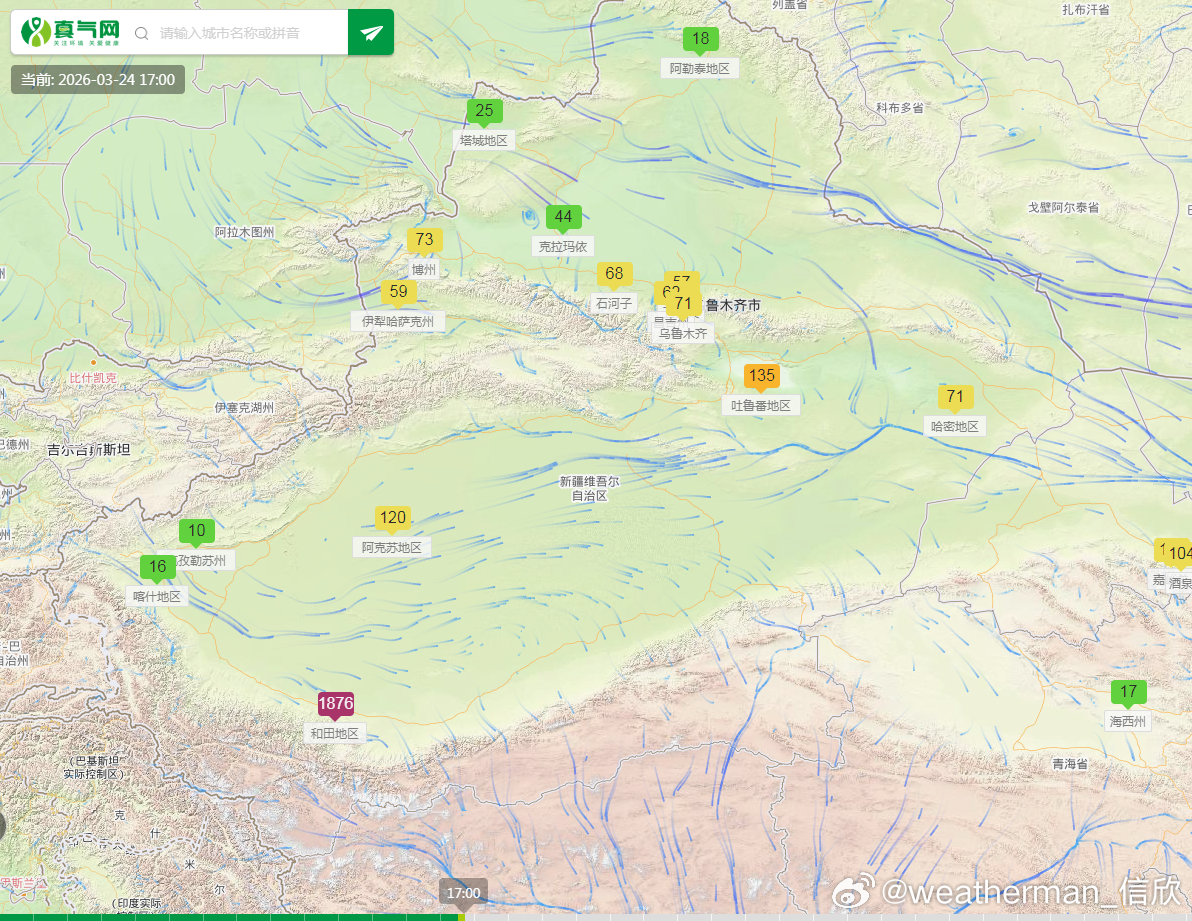Viewport: 1192px width, 921px height.
Task: Click the 73 AQI marker for 博州
Action: pyautogui.click(x=424, y=240)
